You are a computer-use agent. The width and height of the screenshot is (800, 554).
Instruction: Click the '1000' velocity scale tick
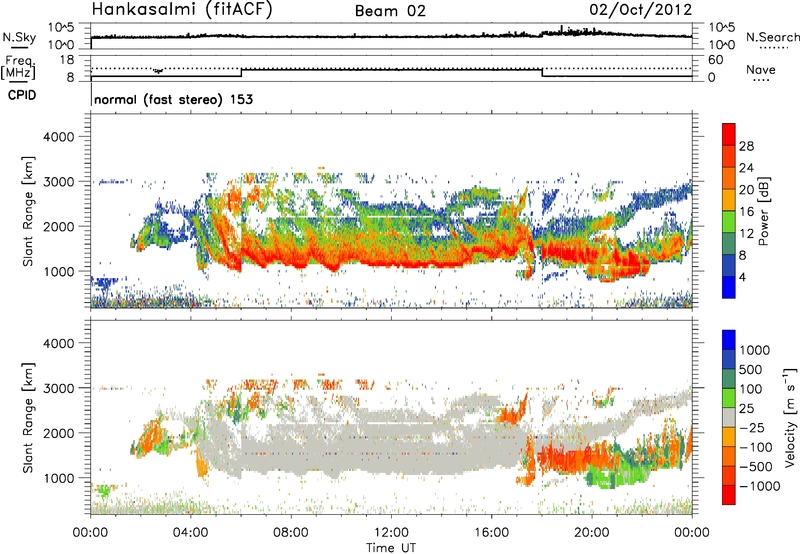755,350
